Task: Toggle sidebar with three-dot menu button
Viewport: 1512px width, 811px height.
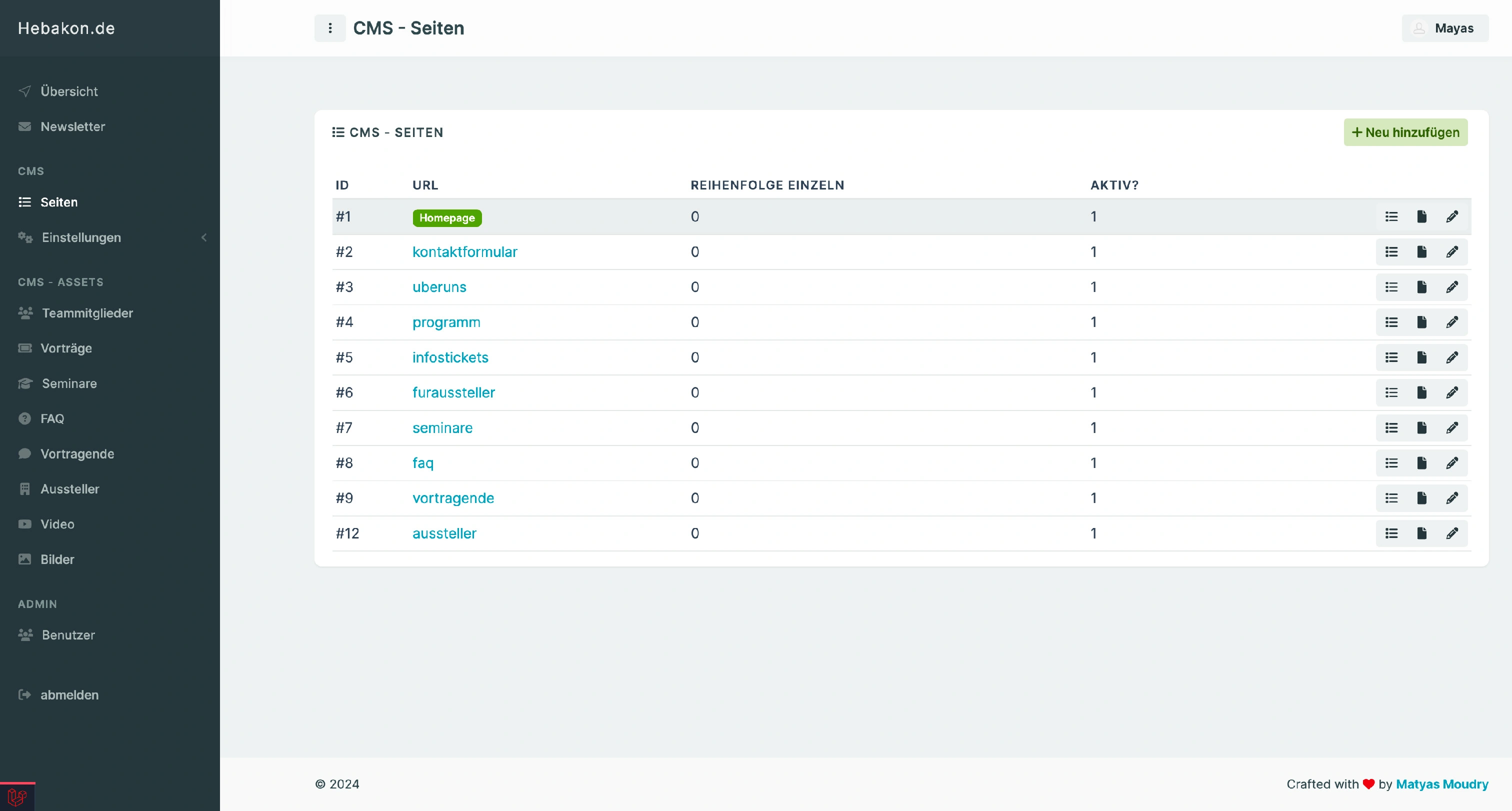Action: 330,28
